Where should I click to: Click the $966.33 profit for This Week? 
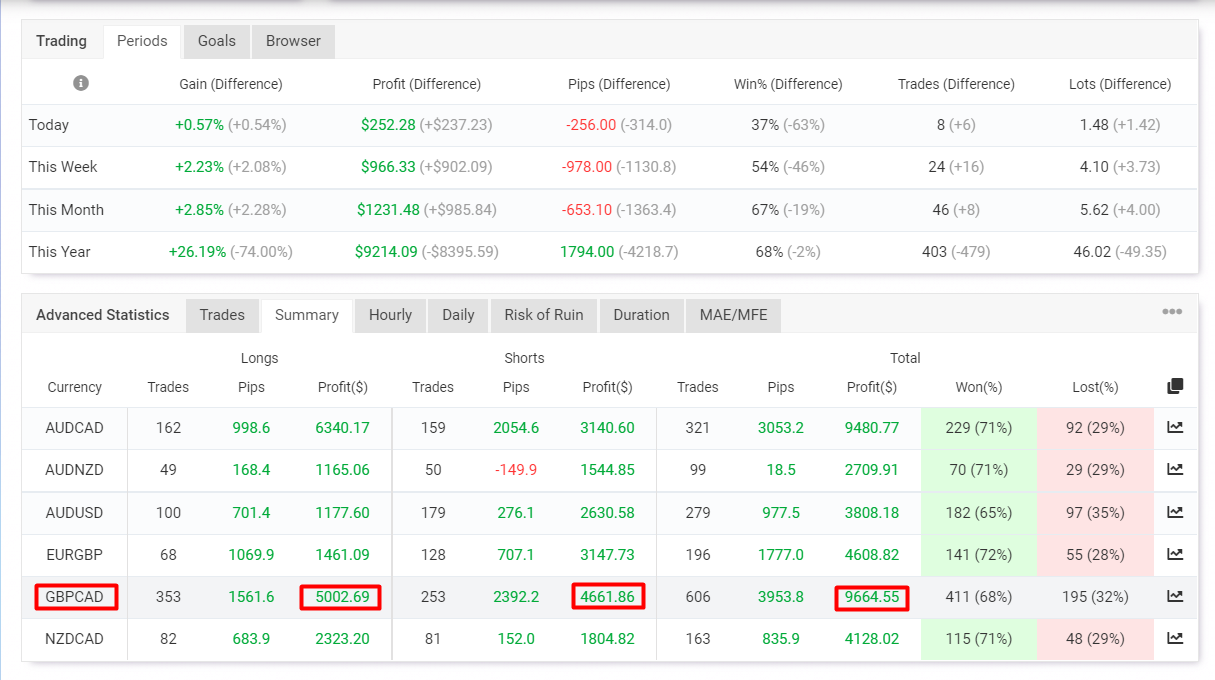pos(388,167)
